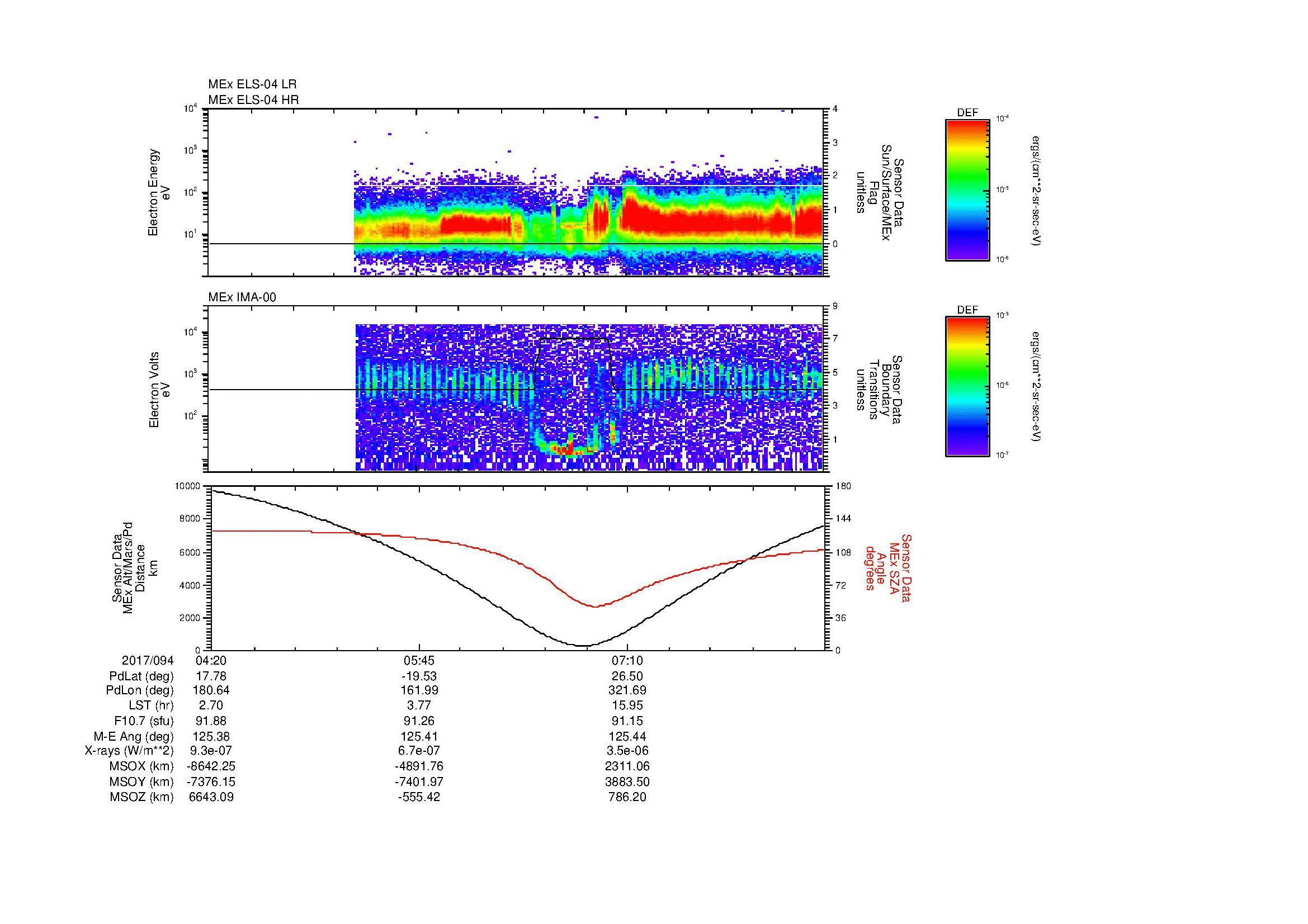This screenshot has width=1308, height=924.
Task: Click the F10.7 value '91.88'
Action: pyautogui.click(x=211, y=721)
